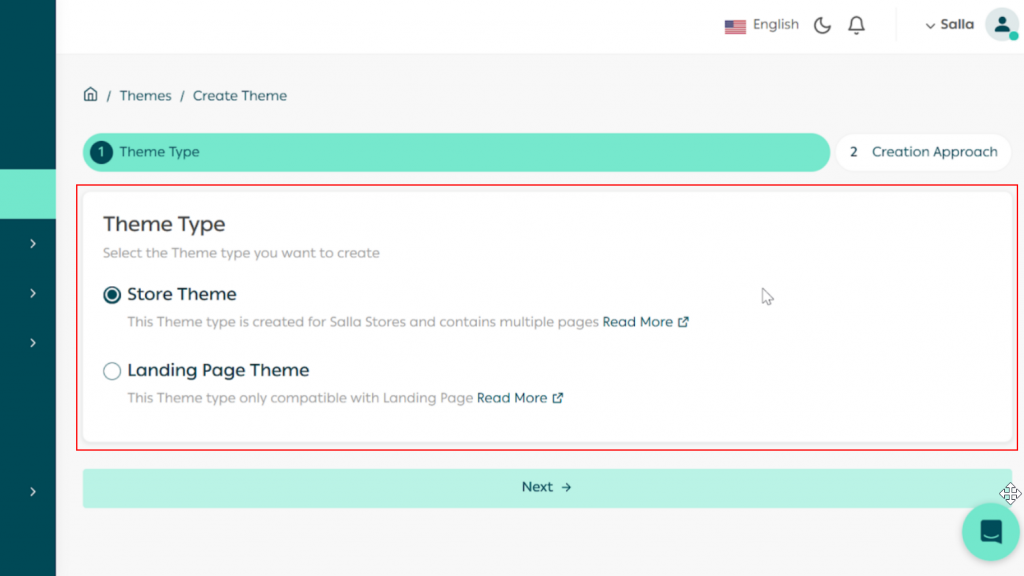Image resolution: width=1024 pixels, height=576 pixels.
Task: Select the Store Theme radio button
Action: pyautogui.click(x=110, y=294)
